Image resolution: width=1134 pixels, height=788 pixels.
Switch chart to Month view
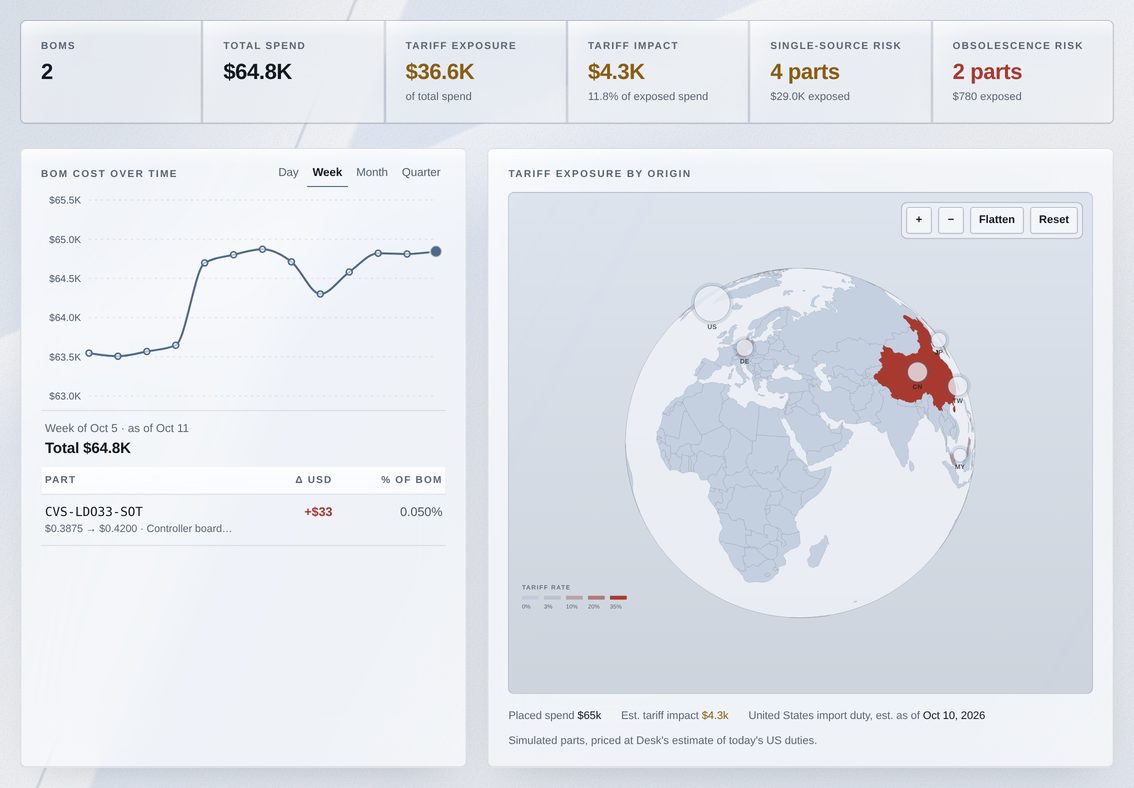[372, 172]
